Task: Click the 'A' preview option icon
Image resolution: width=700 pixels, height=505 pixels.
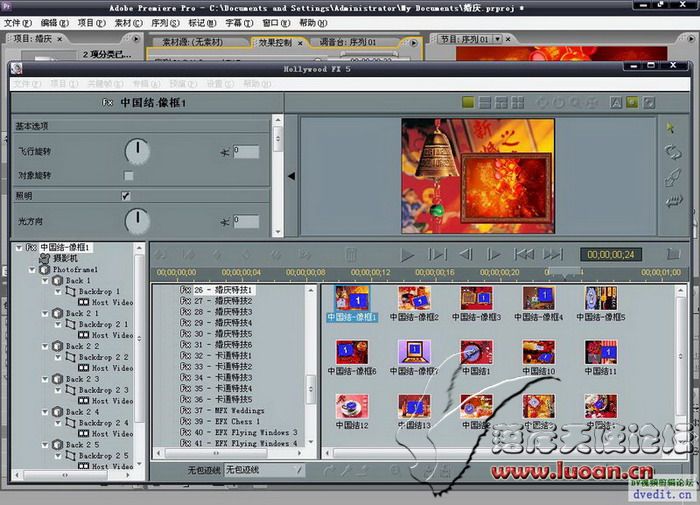Action: coord(616,103)
